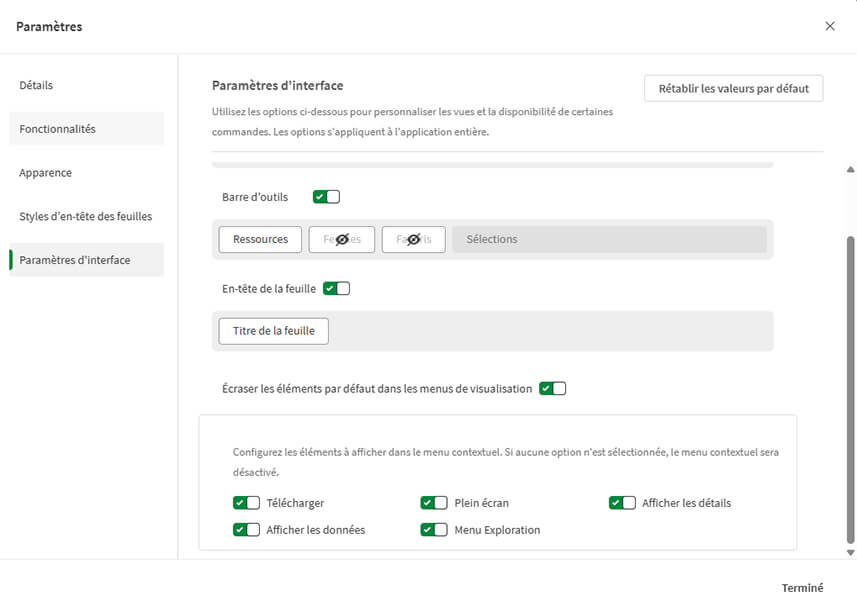The width and height of the screenshot is (857, 612).
Task: Turn off Menu Exploration
Action: point(434,530)
